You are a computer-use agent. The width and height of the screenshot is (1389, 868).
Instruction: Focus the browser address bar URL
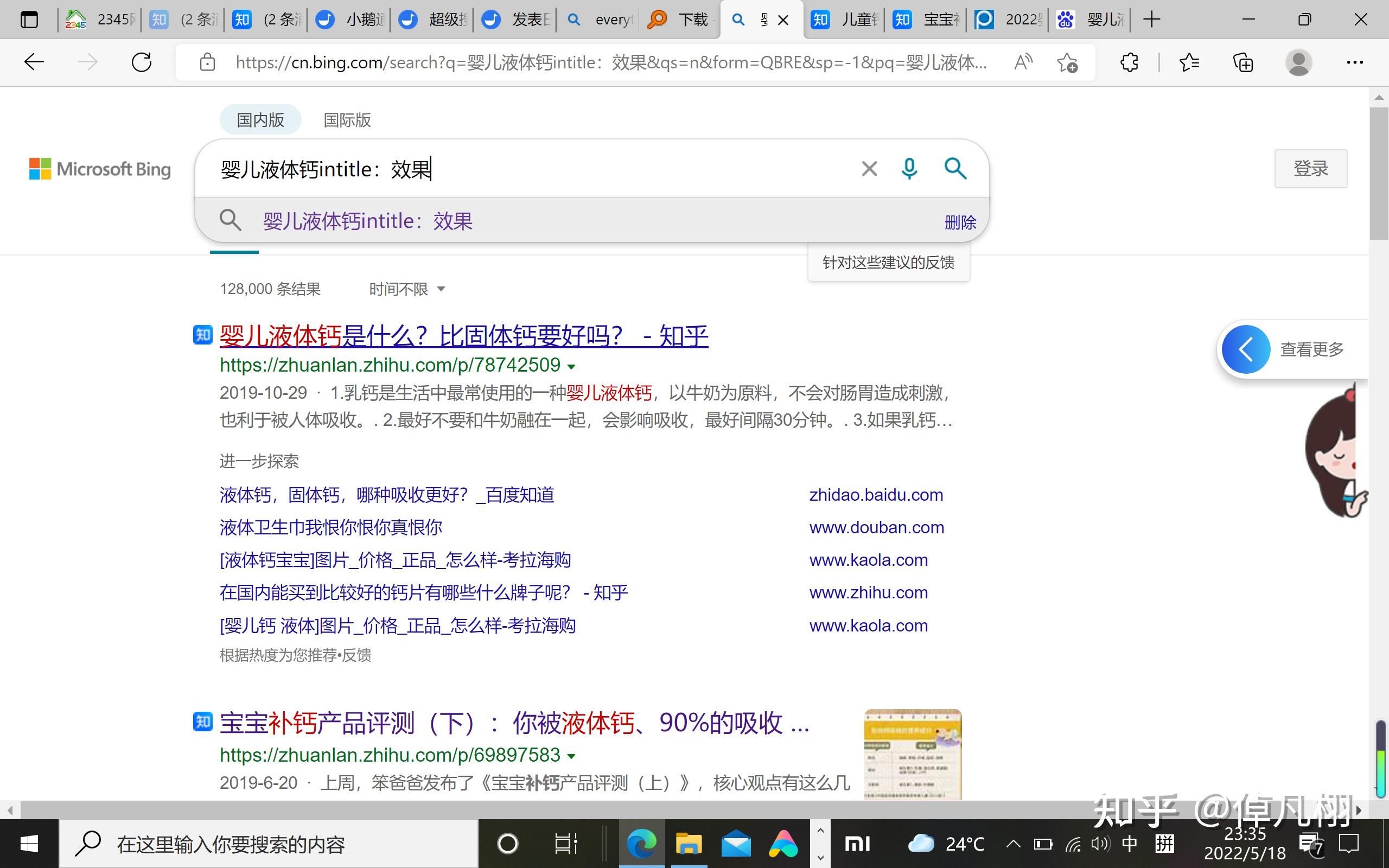(611, 62)
